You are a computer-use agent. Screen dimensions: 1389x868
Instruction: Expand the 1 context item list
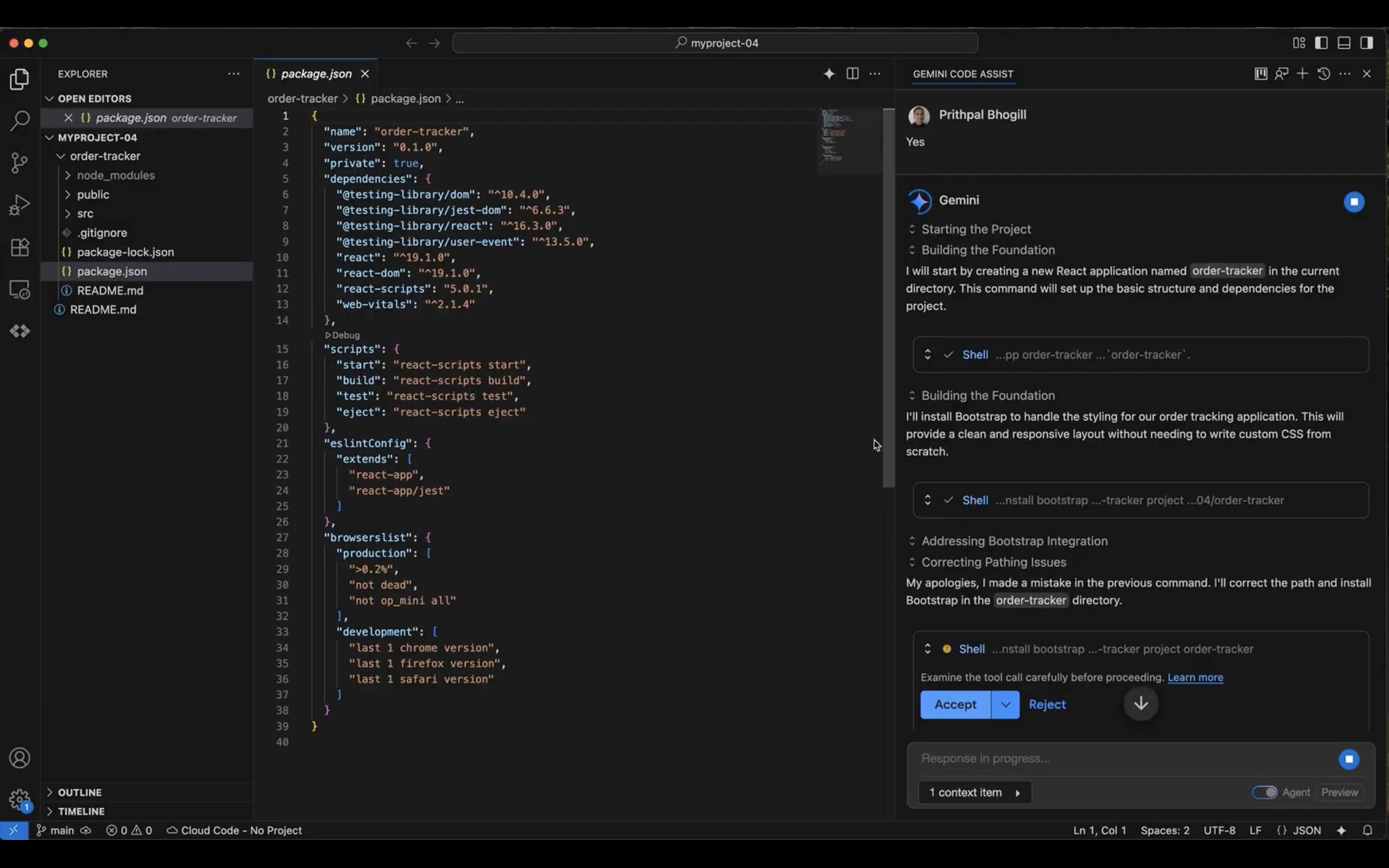click(x=974, y=792)
